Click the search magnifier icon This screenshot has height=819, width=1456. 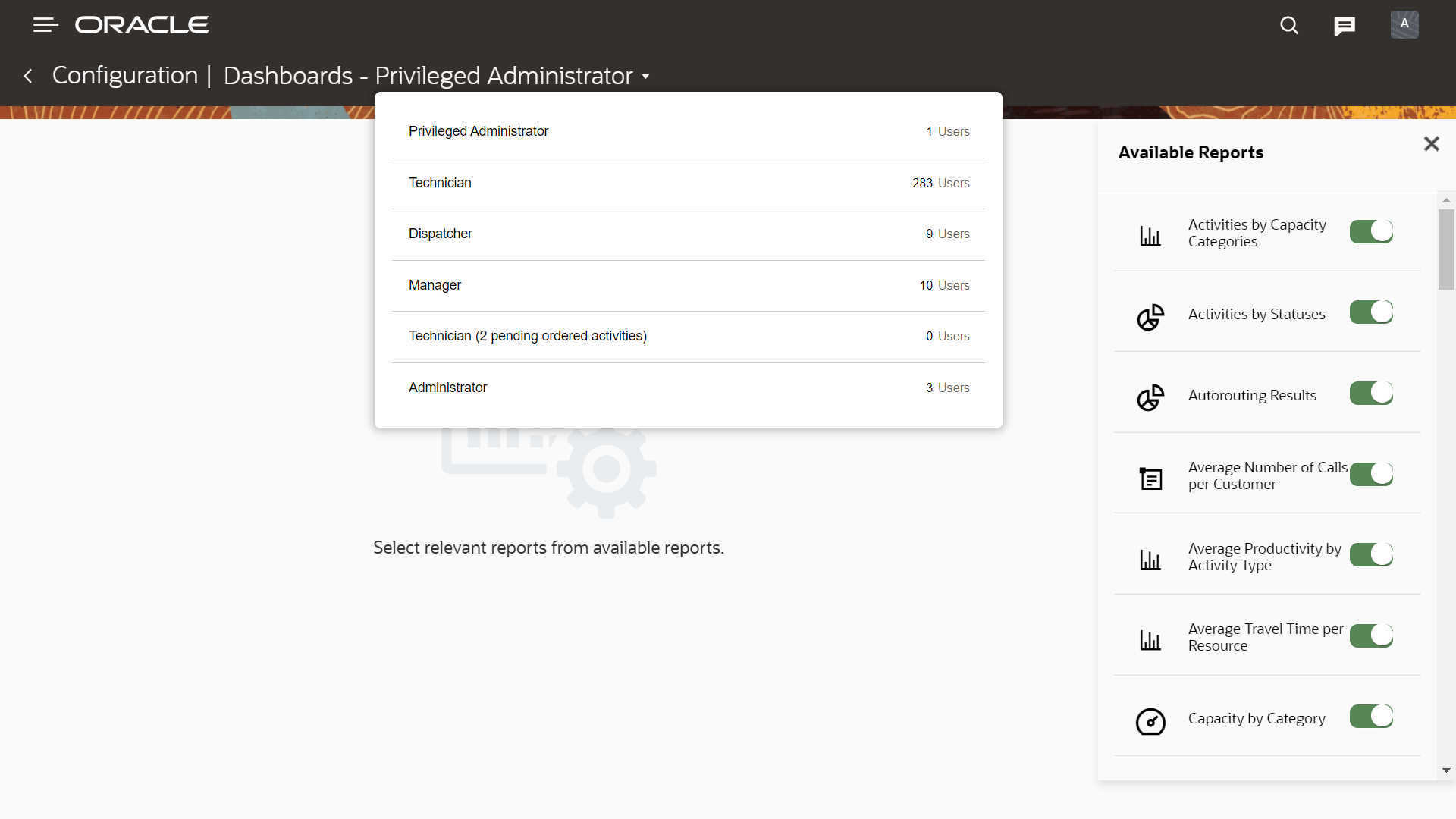pyautogui.click(x=1289, y=25)
